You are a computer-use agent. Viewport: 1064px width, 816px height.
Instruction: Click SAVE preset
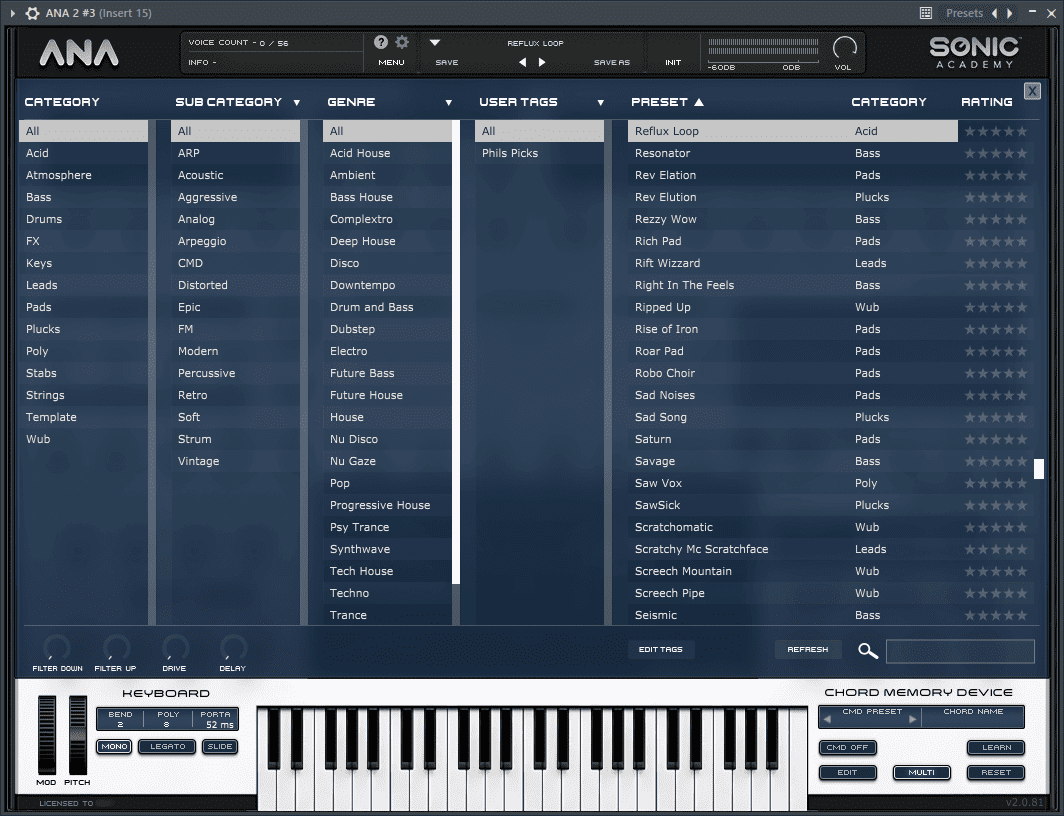point(446,62)
